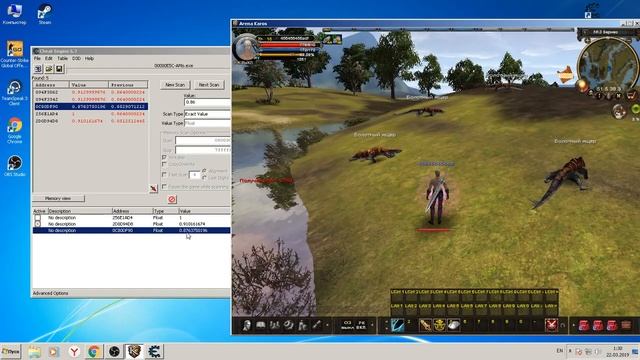The width and height of the screenshot is (640, 360).
Task: Open the File menu in Cheat Engine
Action: pos(37,58)
